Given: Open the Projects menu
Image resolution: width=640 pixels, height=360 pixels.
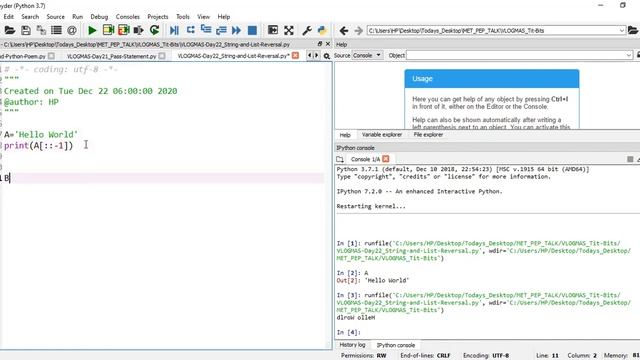Looking at the screenshot, I should pos(158,17).
